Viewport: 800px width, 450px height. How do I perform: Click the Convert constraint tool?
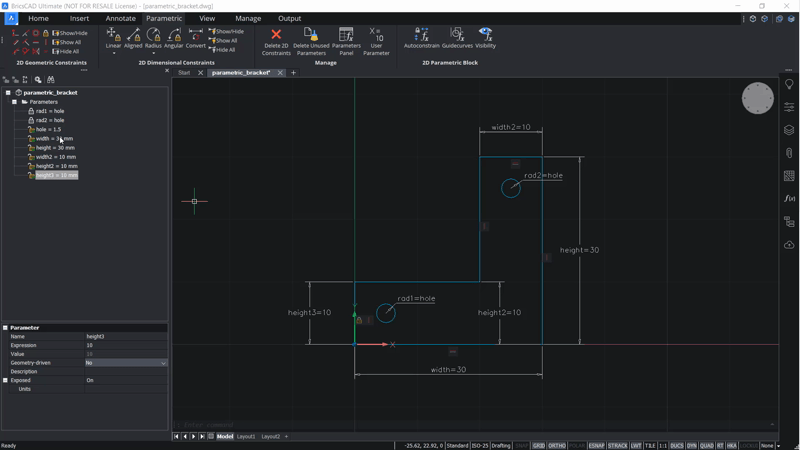click(x=195, y=38)
